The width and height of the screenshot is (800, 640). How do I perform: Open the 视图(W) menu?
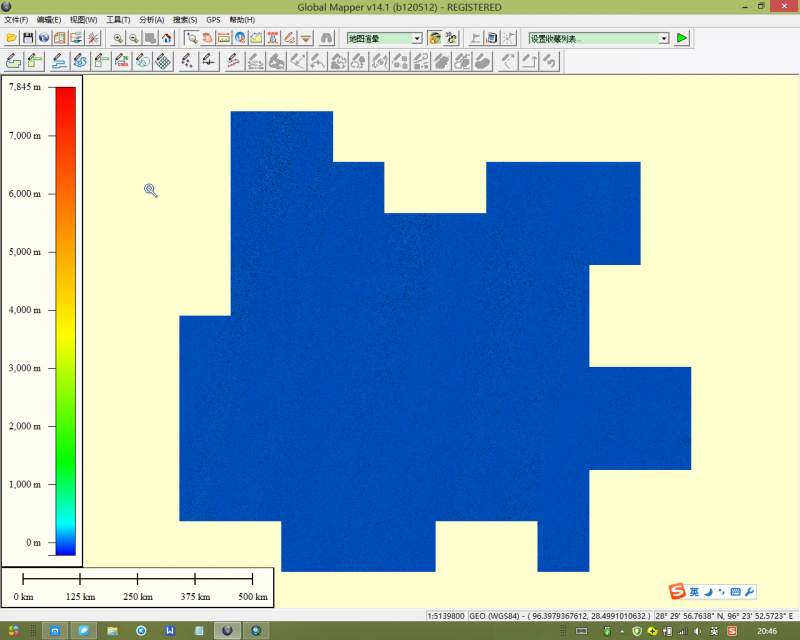pos(84,20)
